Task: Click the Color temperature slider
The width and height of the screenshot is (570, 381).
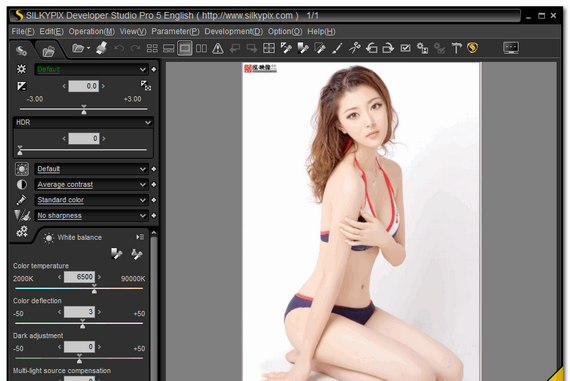Action: [79, 289]
